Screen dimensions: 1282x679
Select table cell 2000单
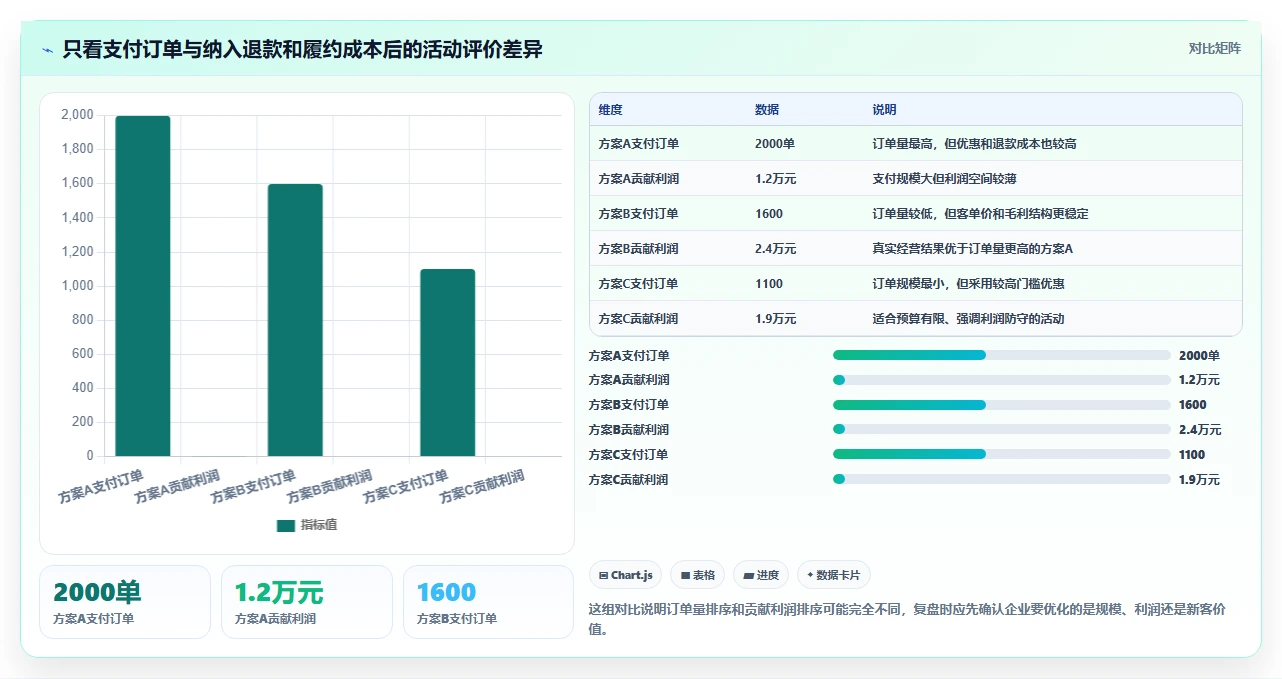775,144
